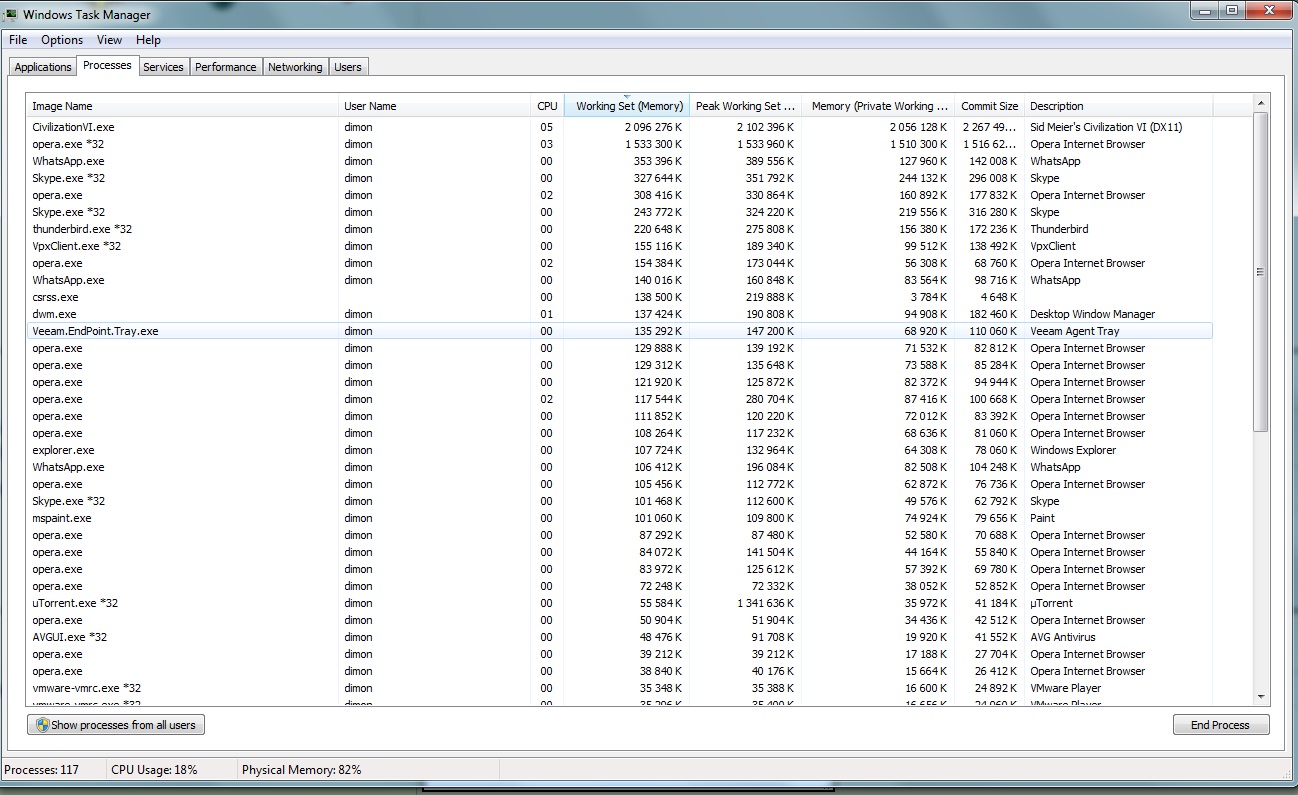Image resolution: width=1298 pixels, height=795 pixels.
Task: Click the AVG Antivirus description cell
Action: click(x=1062, y=637)
